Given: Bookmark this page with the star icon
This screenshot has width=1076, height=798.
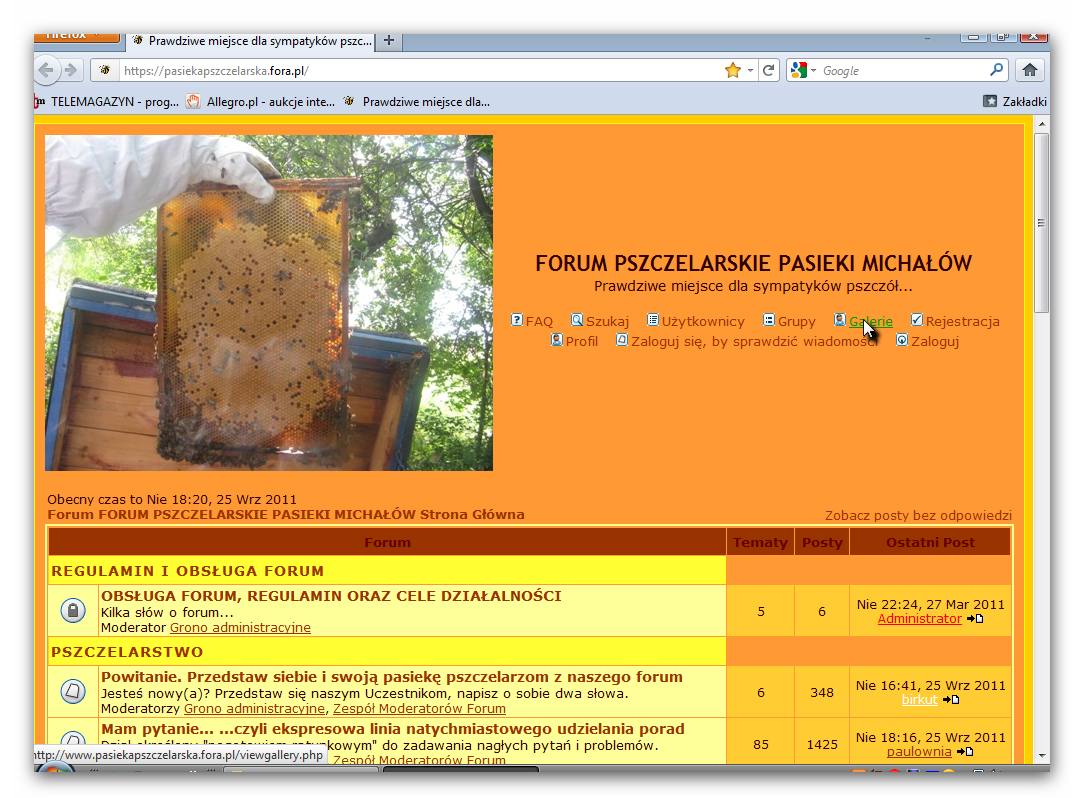Looking at the screenshot, I should [733, 70].
